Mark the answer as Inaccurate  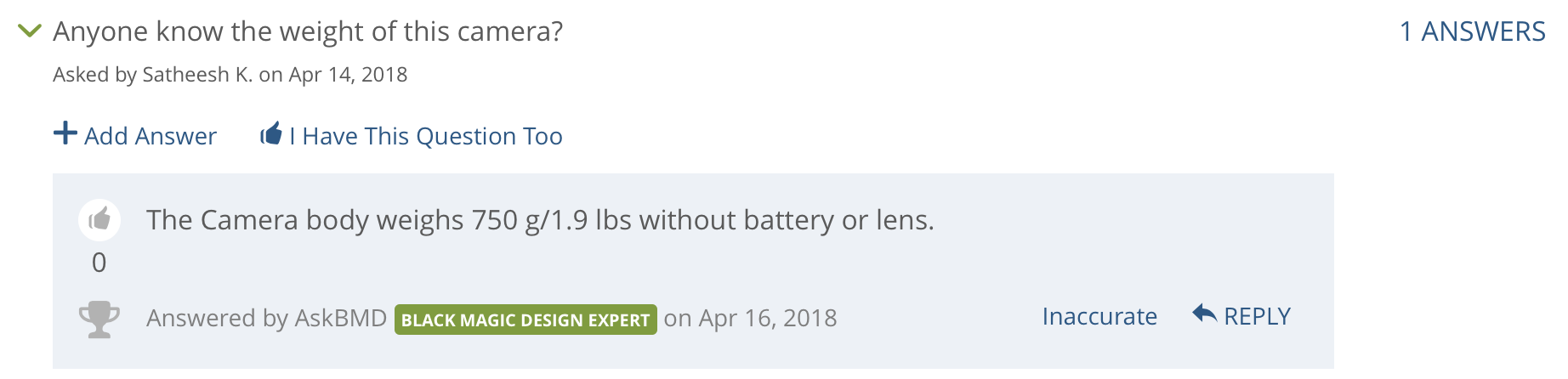coord(1099,316)
